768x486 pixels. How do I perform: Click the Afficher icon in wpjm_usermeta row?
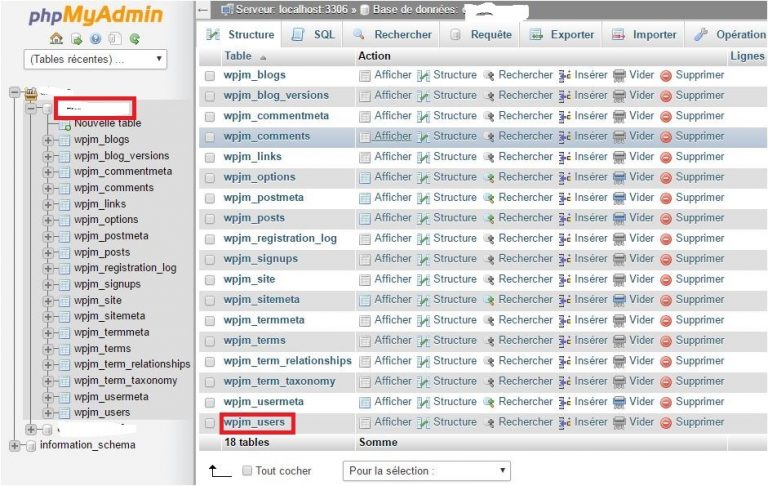click(364, 402)
